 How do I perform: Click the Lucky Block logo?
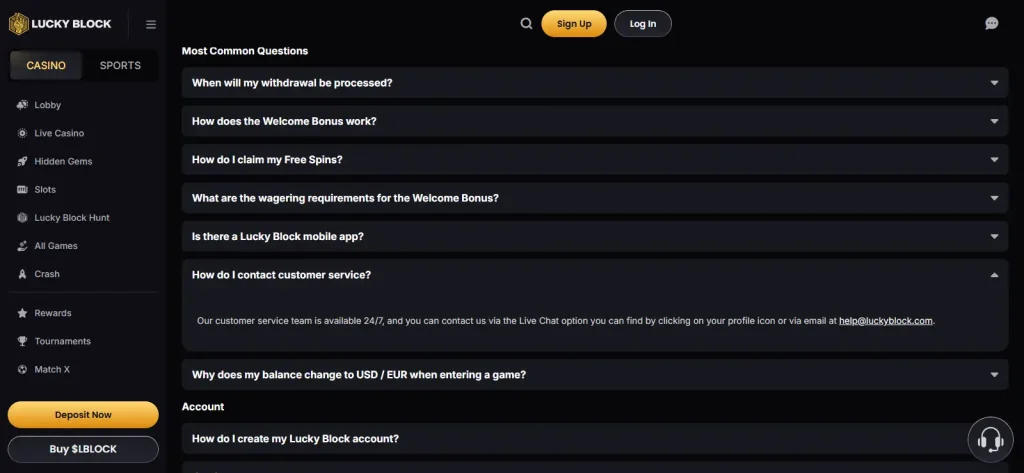pos(60,24)
